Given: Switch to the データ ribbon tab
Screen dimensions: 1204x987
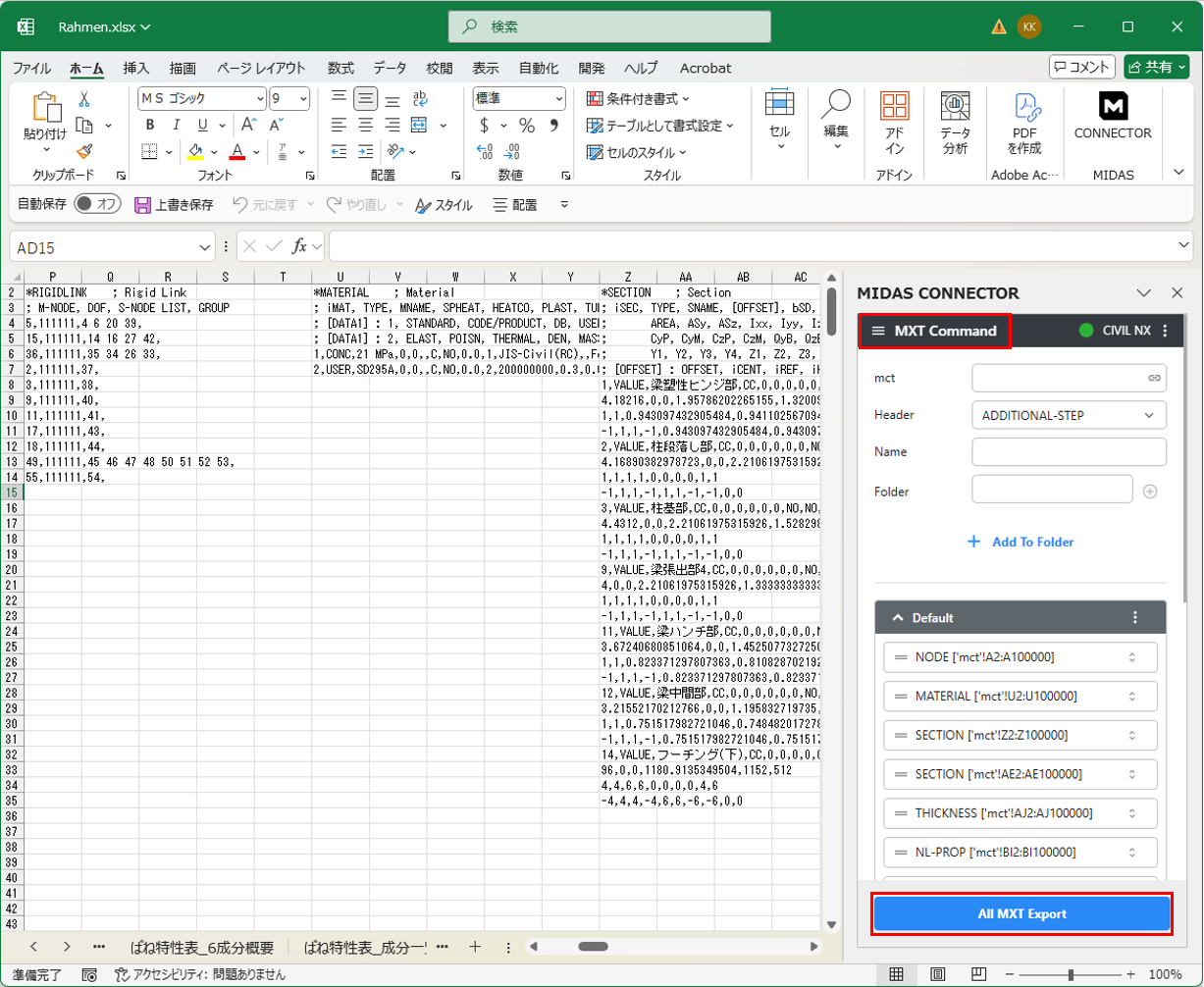Looking at the screenshot, I should point(390,68).
